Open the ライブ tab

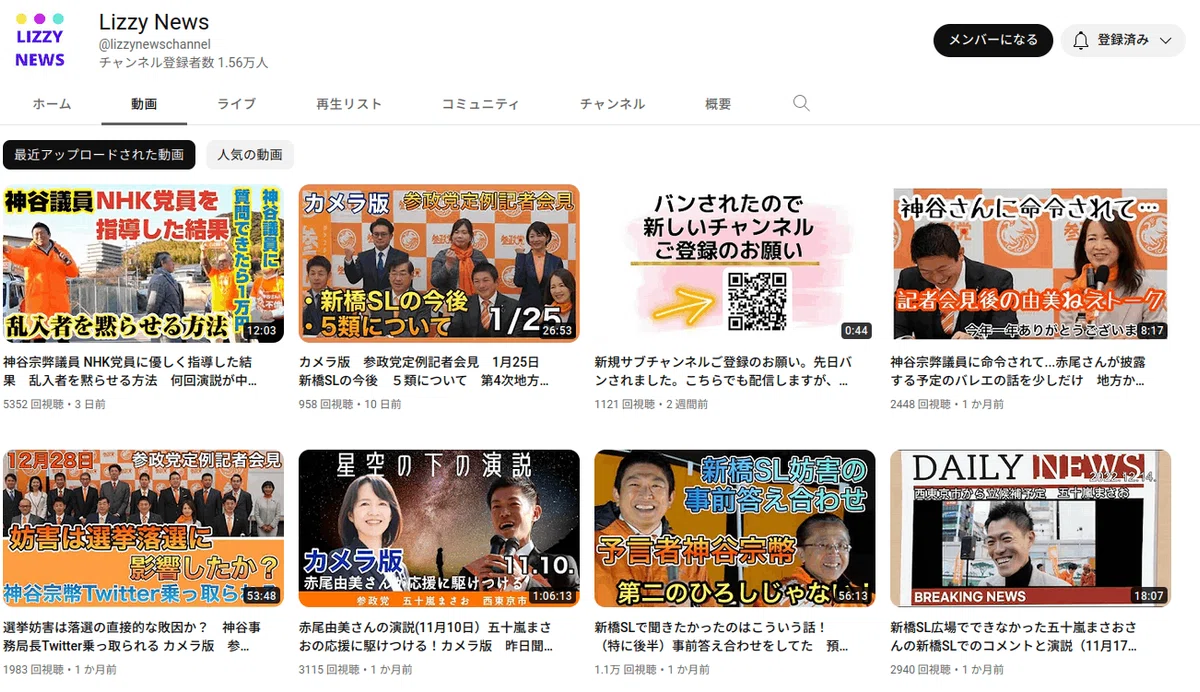coord(237,104)
